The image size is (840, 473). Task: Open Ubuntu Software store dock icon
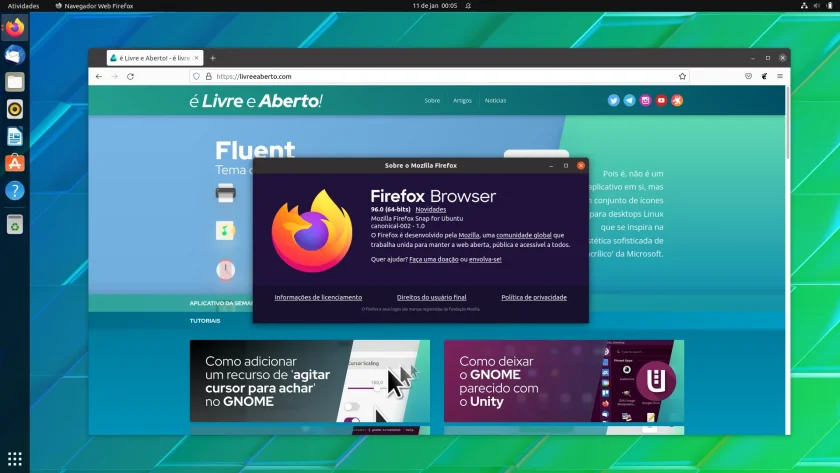click(15, 163)
